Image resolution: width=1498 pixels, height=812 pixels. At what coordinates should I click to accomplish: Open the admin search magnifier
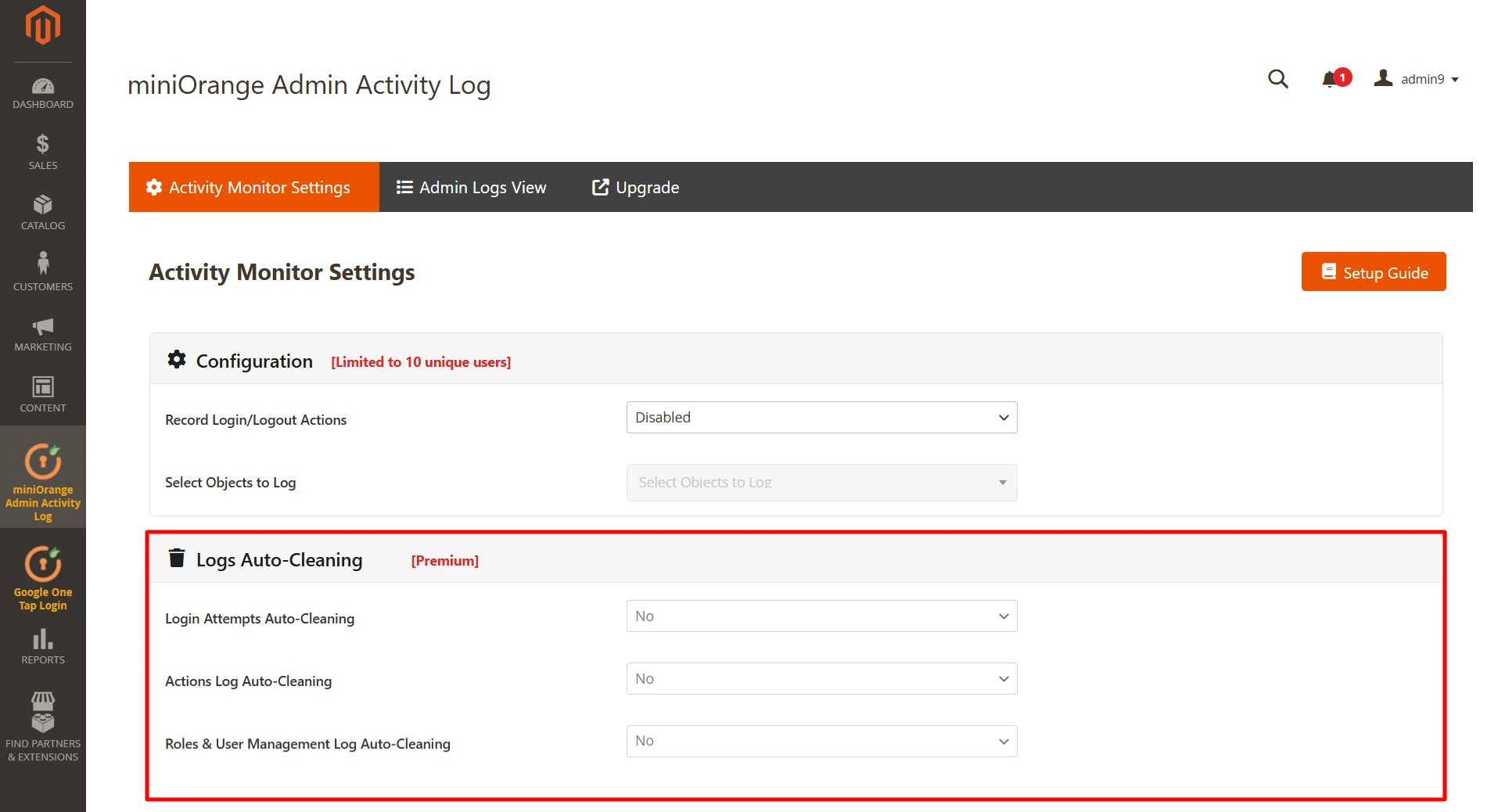[x=1277, y=79]
